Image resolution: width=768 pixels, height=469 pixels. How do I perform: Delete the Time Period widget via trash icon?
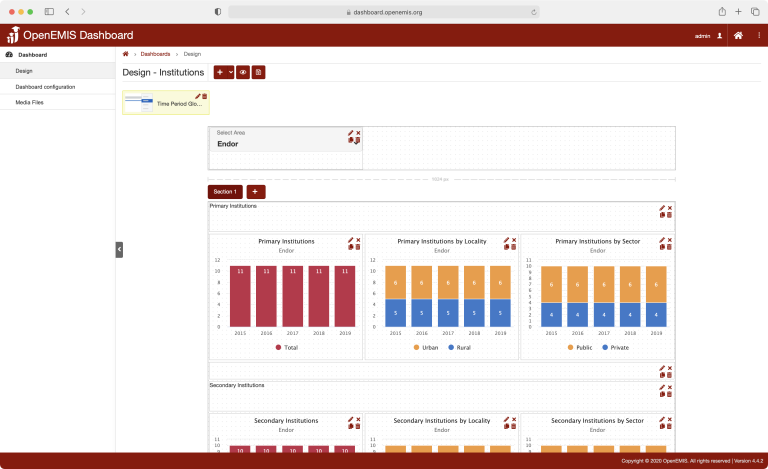[x=205, y=96]
